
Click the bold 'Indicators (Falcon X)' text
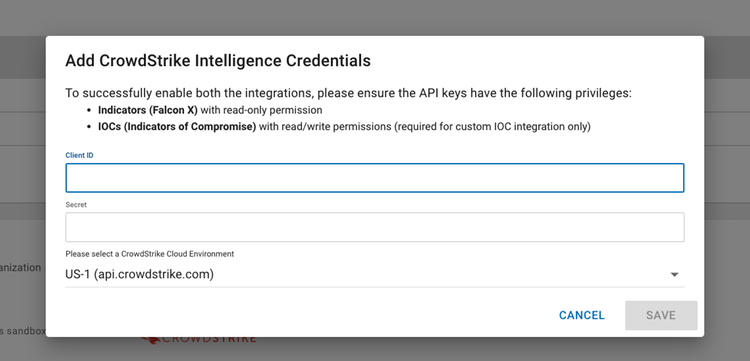click(148, 110)
